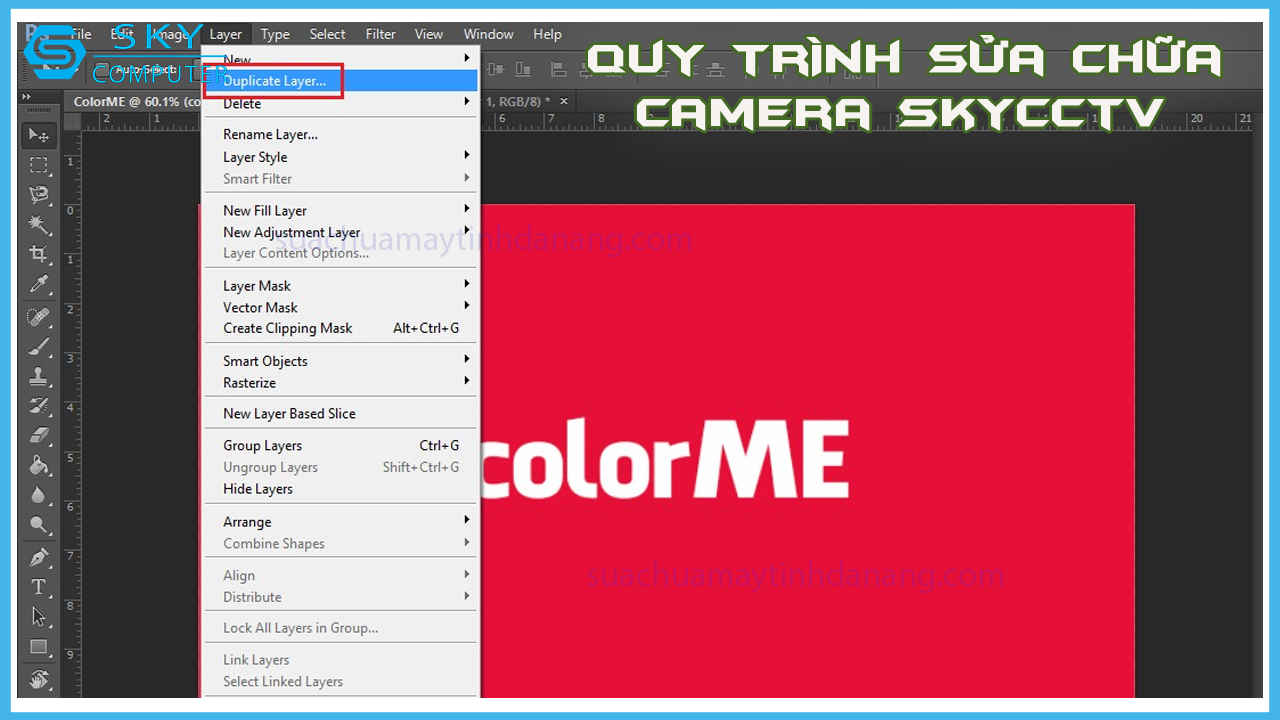Select the Rectangular Marquee tool
This screenshot has height=720, width=1280.
39,165
